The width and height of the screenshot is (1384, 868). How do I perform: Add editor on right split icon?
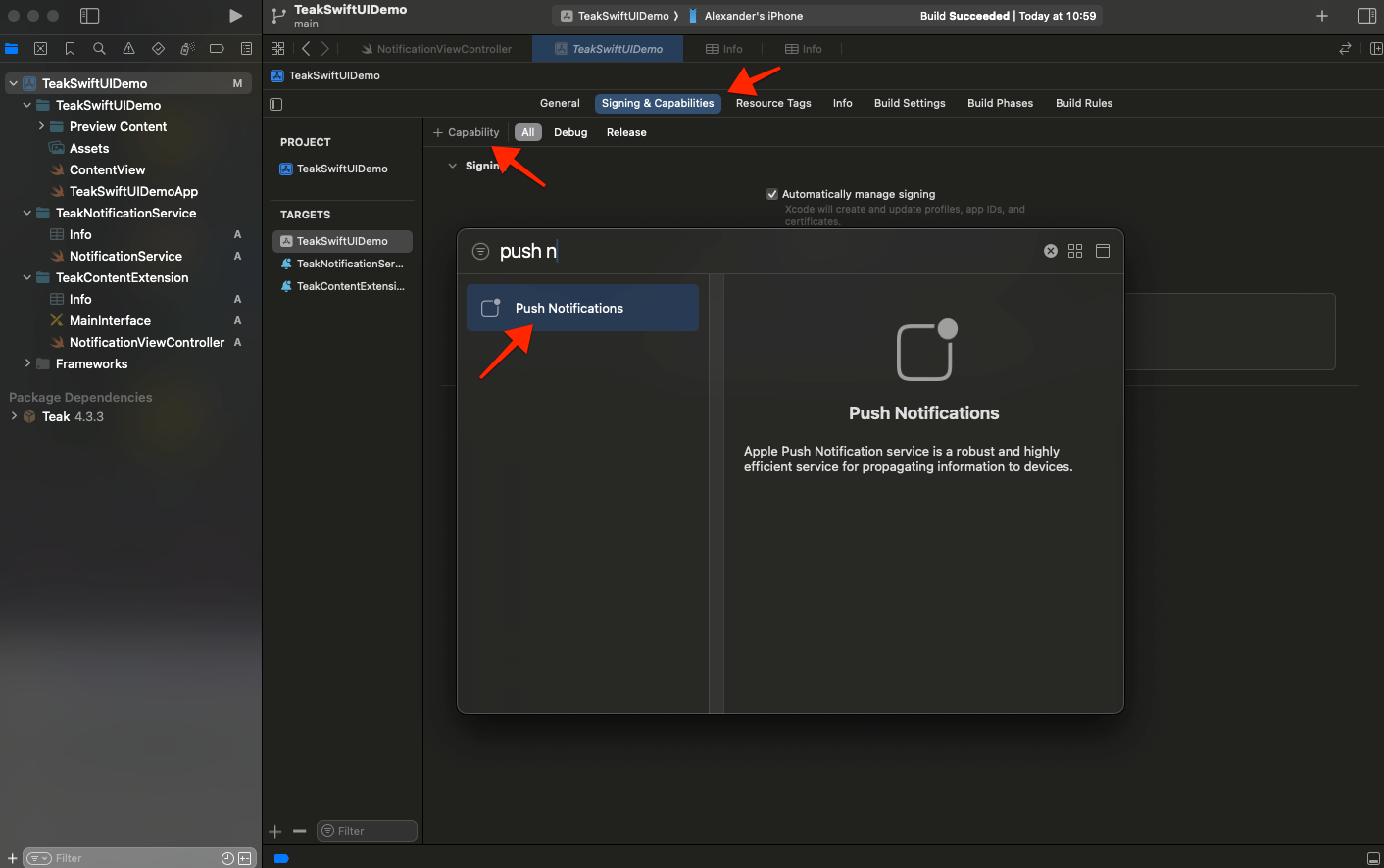[x=1375, y=48]
